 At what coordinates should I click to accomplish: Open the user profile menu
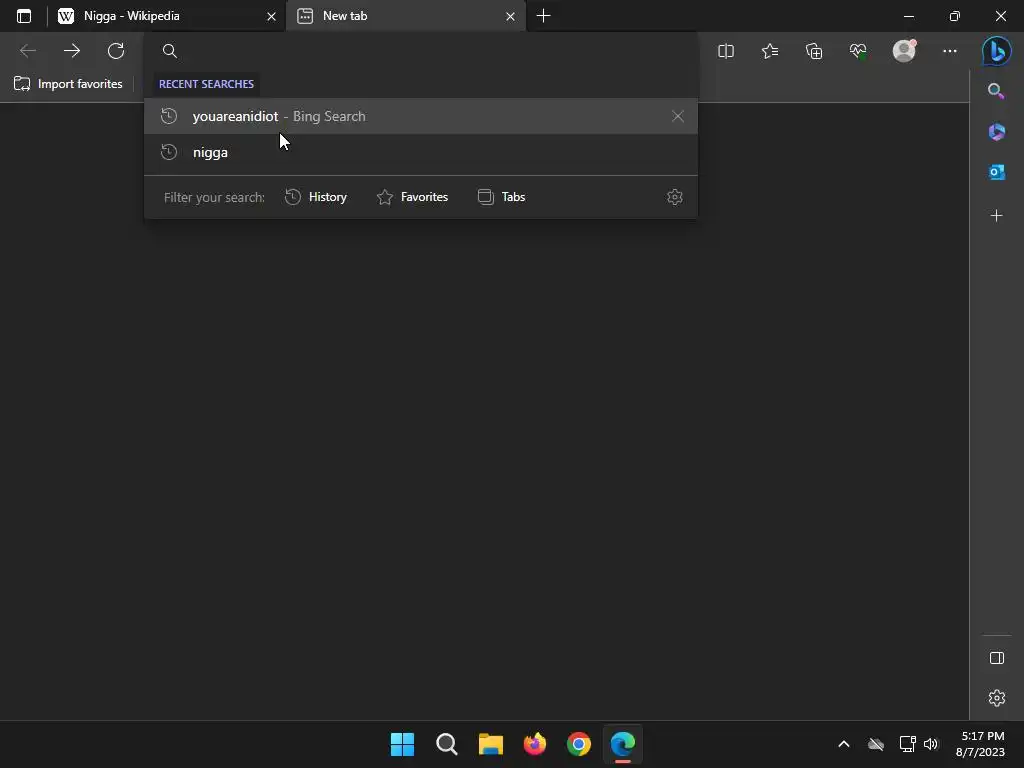904,51
